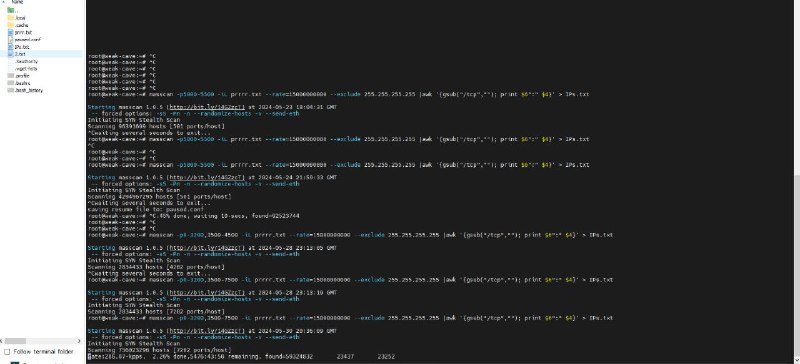Sort files by the Name column header

[x=17, y=2]
